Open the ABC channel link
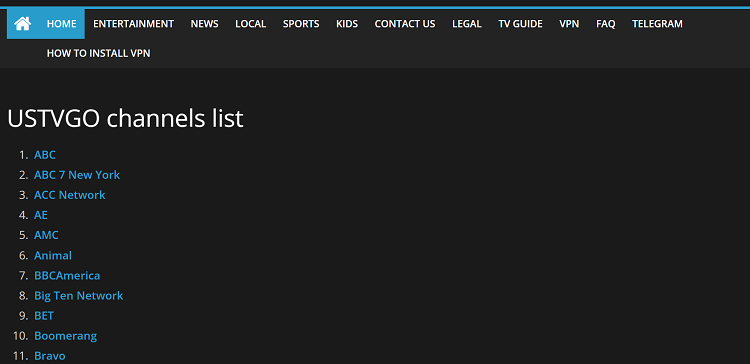Screen dimensions: 750x364 44,155
